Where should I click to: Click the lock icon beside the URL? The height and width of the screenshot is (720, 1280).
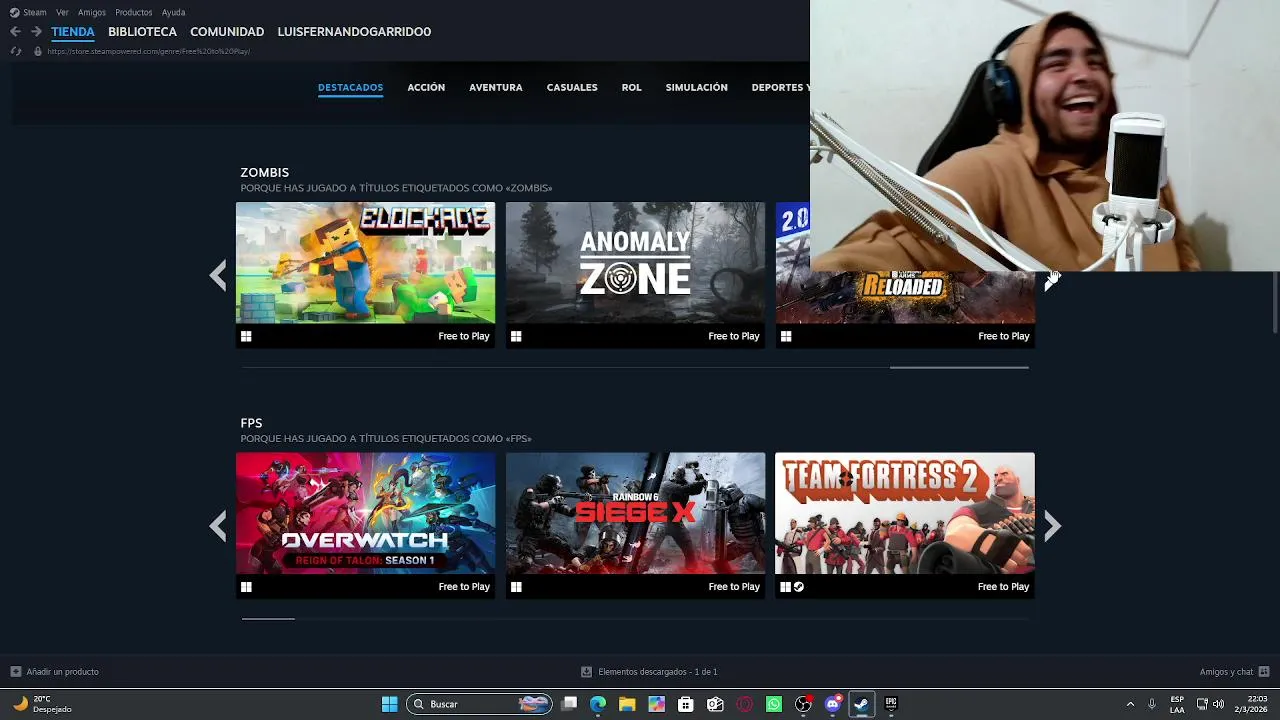point(38,51)
